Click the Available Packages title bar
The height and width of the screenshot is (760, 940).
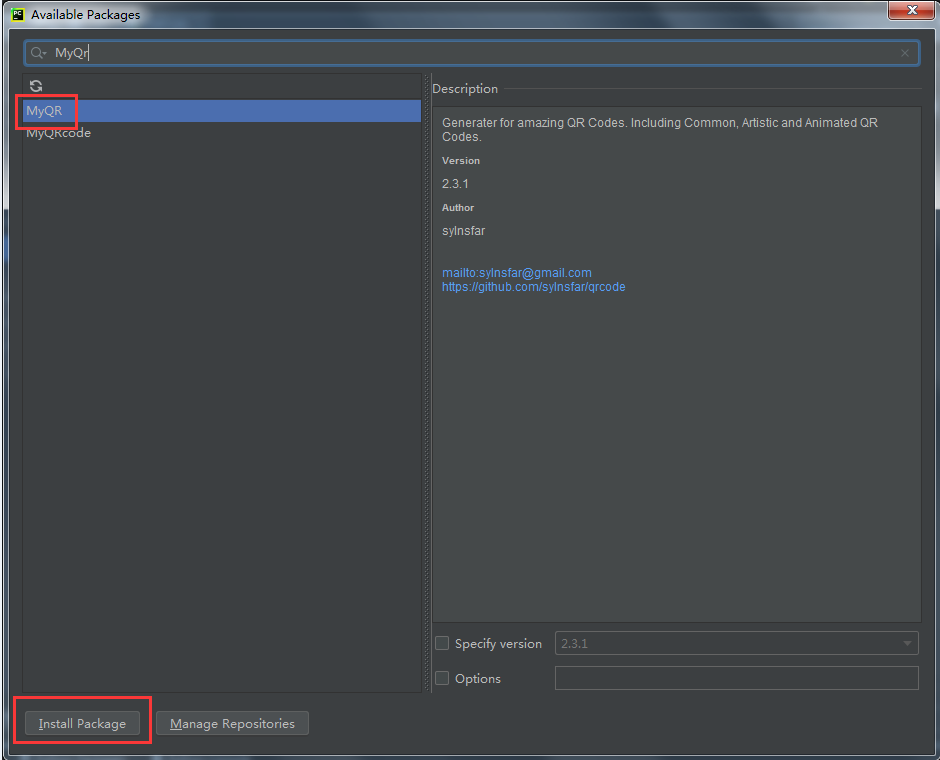pyautogui.click(x=450, y=14)
